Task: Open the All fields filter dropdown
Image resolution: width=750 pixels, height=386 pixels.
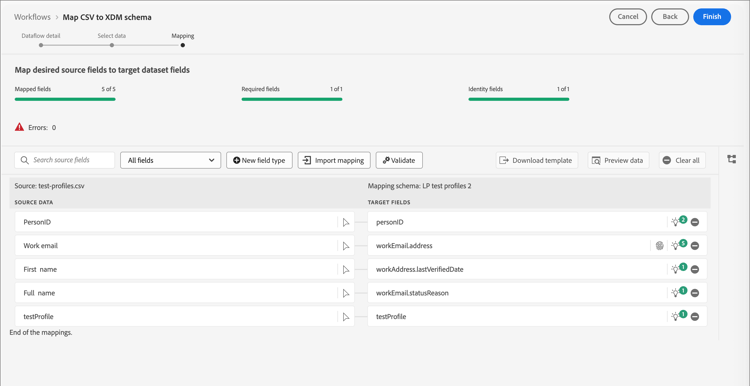Action: (170, 161)
